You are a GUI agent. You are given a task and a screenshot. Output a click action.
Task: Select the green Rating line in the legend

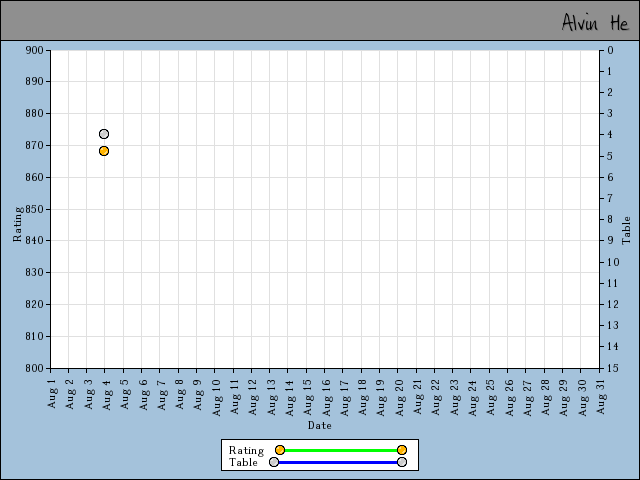(340, 450)
